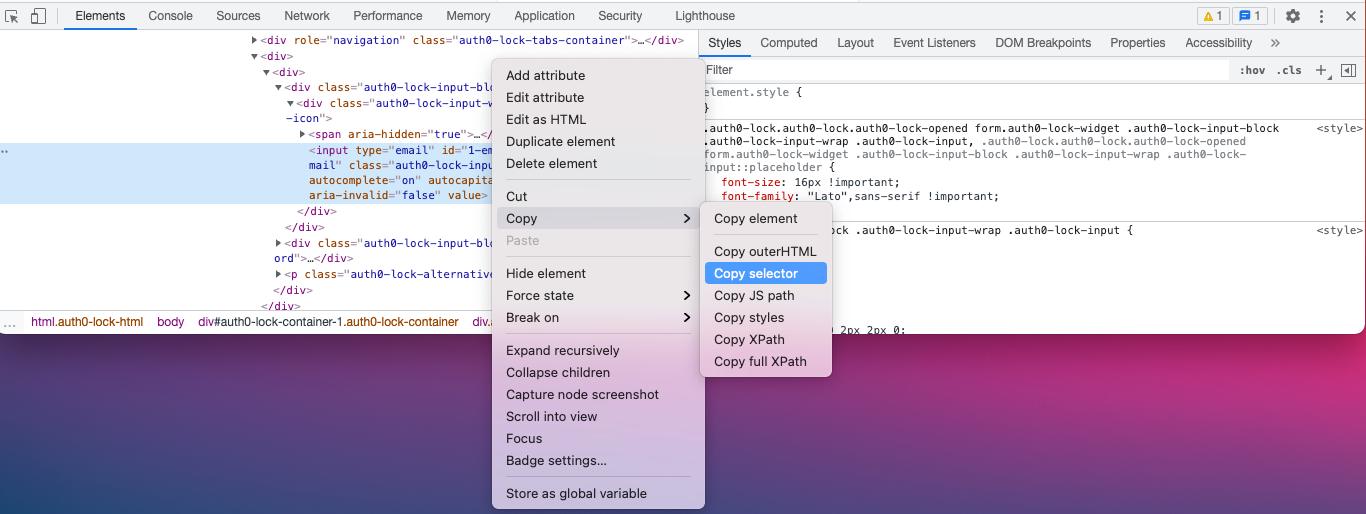Open the DOM Breakpoints pane tab
The image size is (1366, 514).
[1043, 43]
